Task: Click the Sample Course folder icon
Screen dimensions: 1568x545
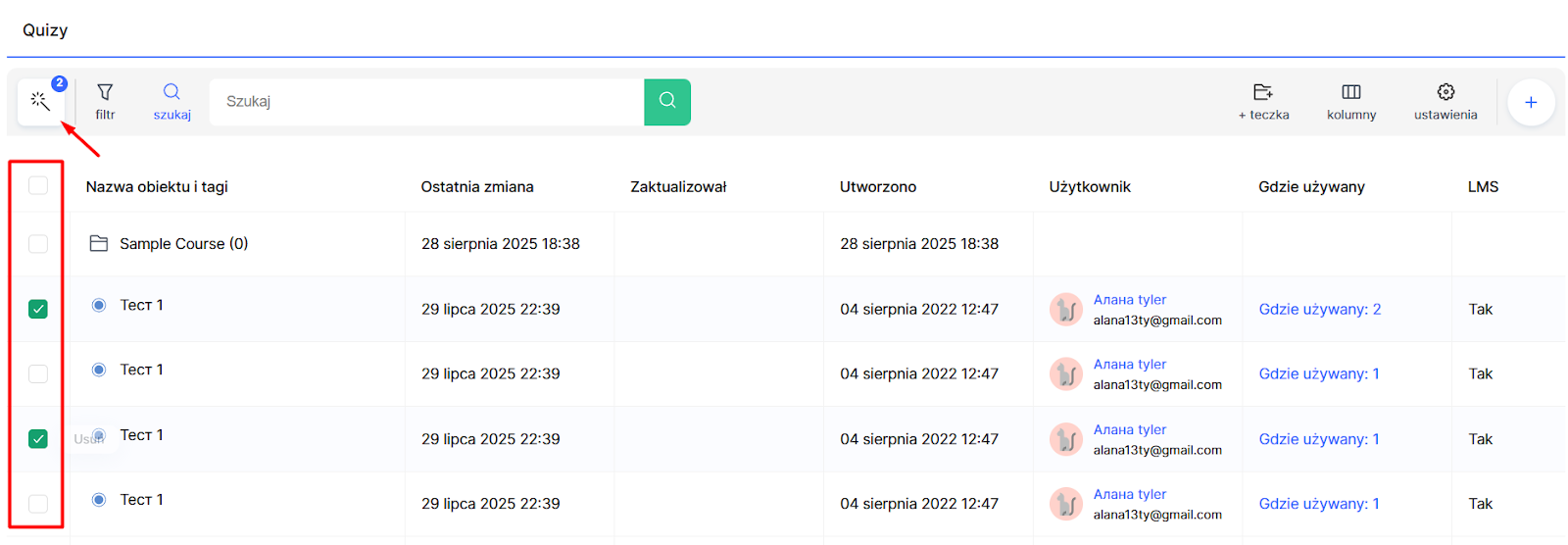Action: tap(99, 243)
